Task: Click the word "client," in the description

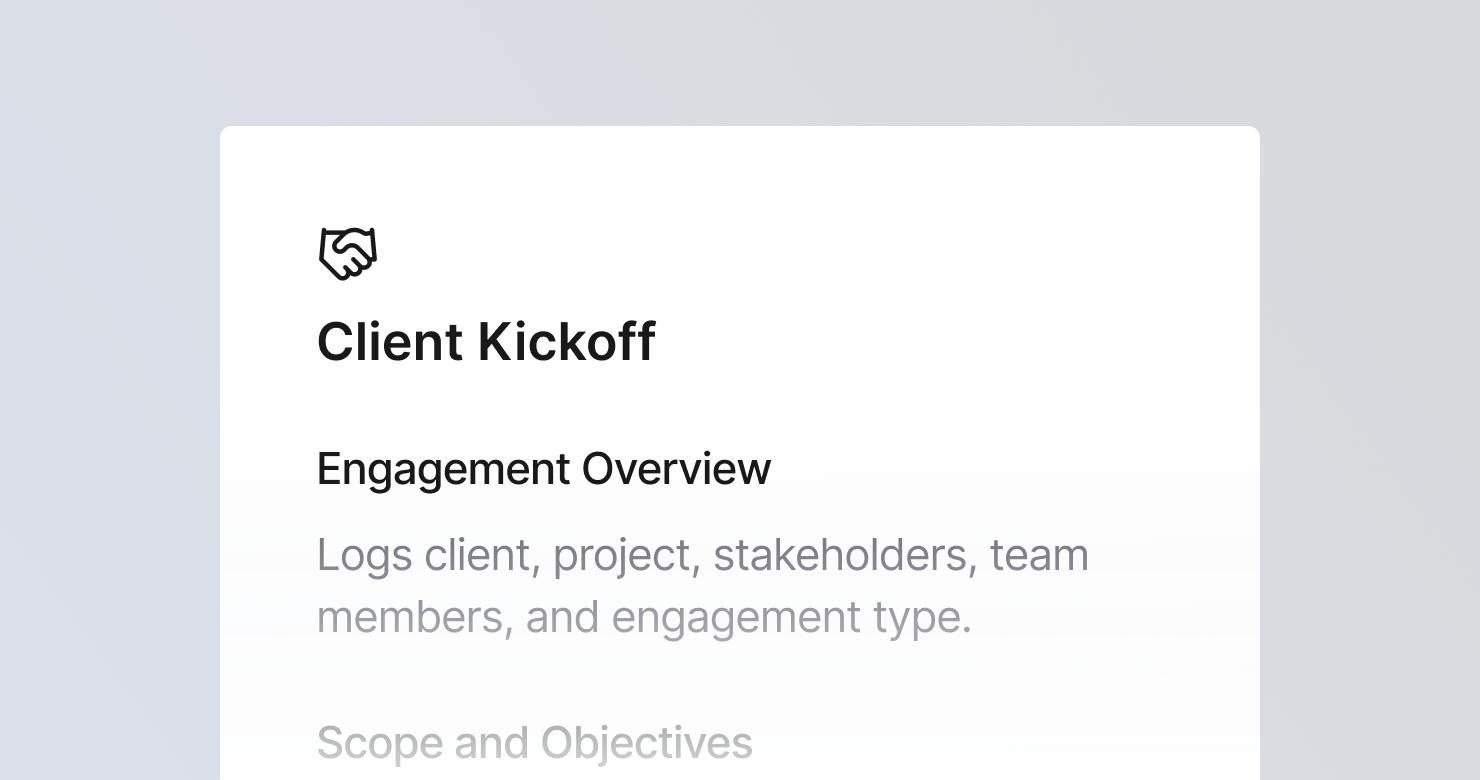Action: tap(482, 555)
